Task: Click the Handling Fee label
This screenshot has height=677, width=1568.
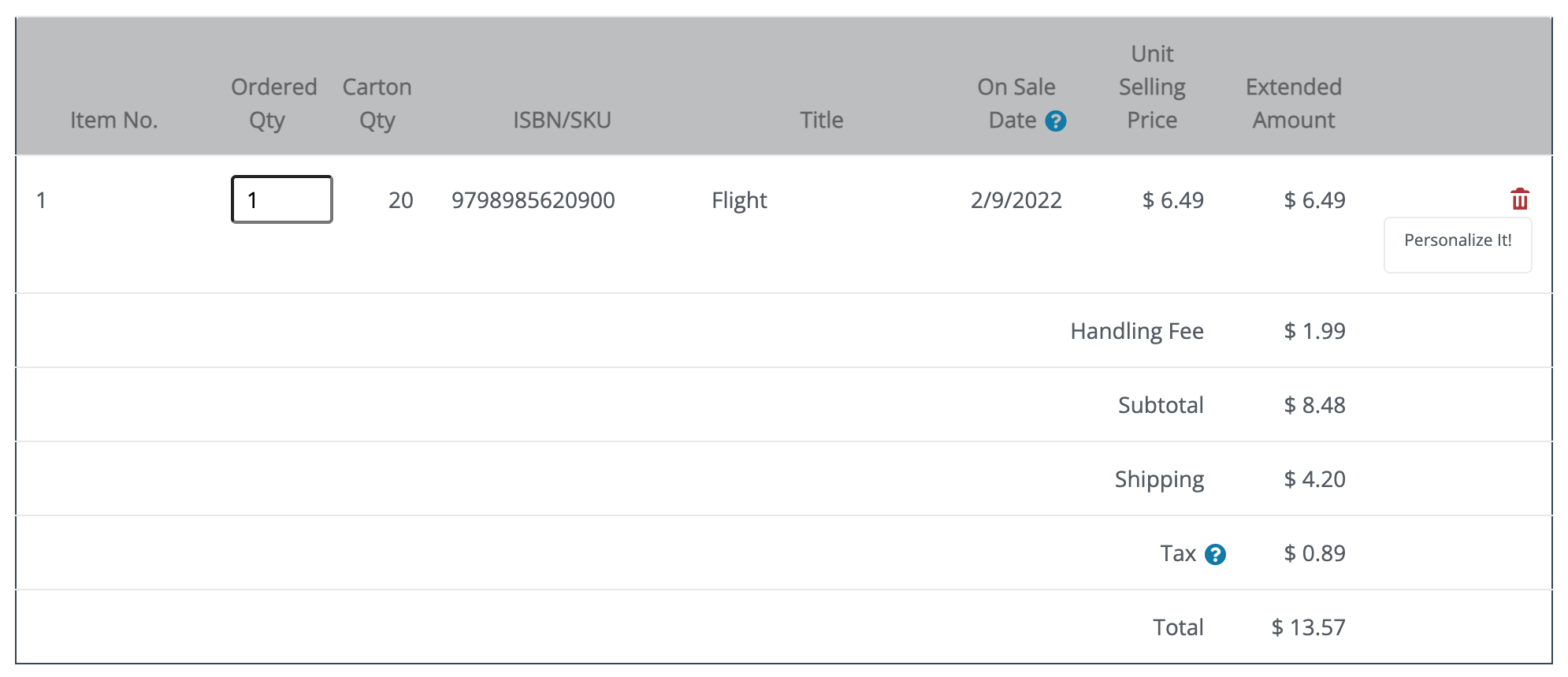Action: tap(1136, 331)
